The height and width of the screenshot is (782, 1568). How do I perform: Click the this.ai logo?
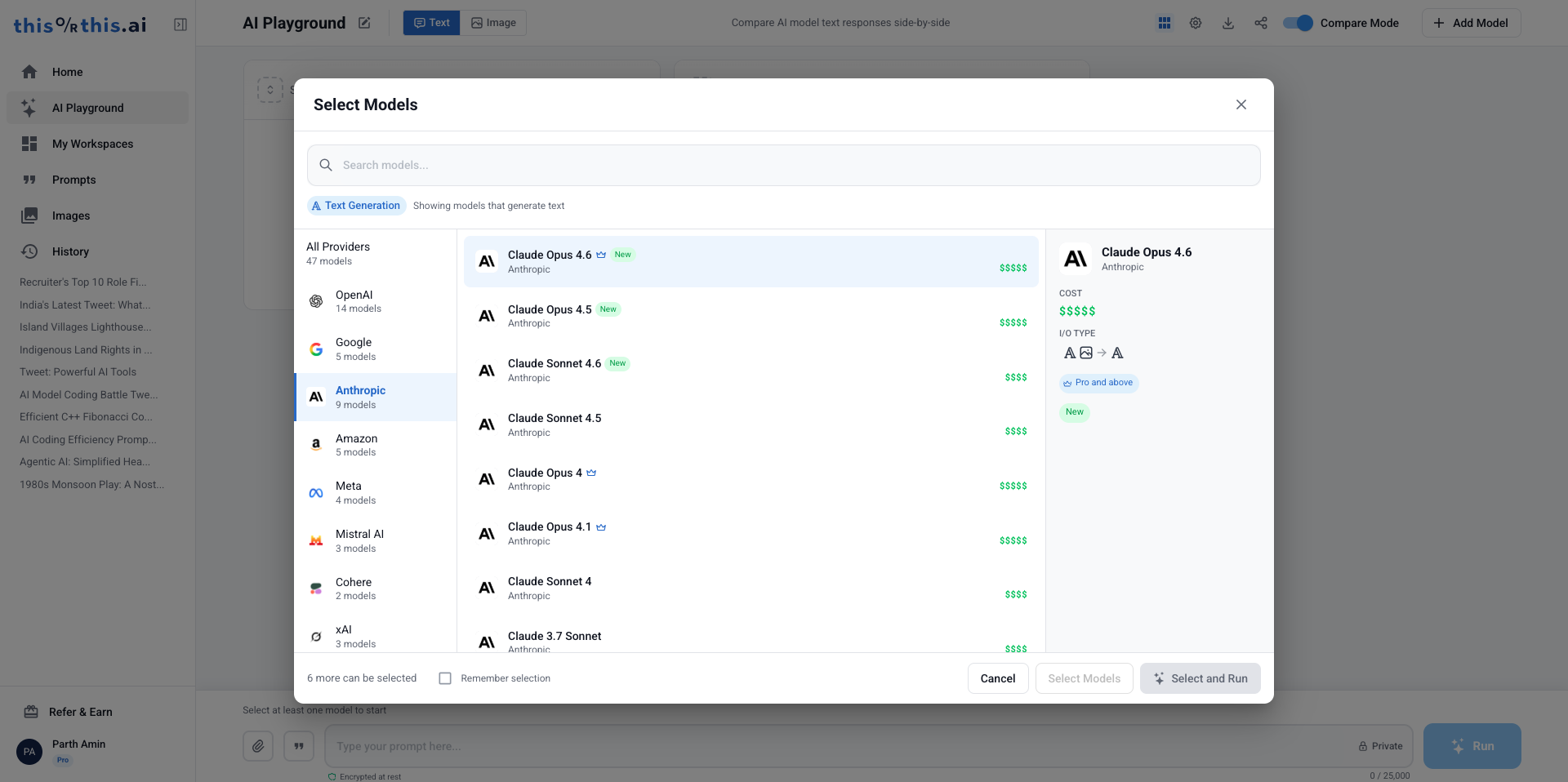(80, 25)
